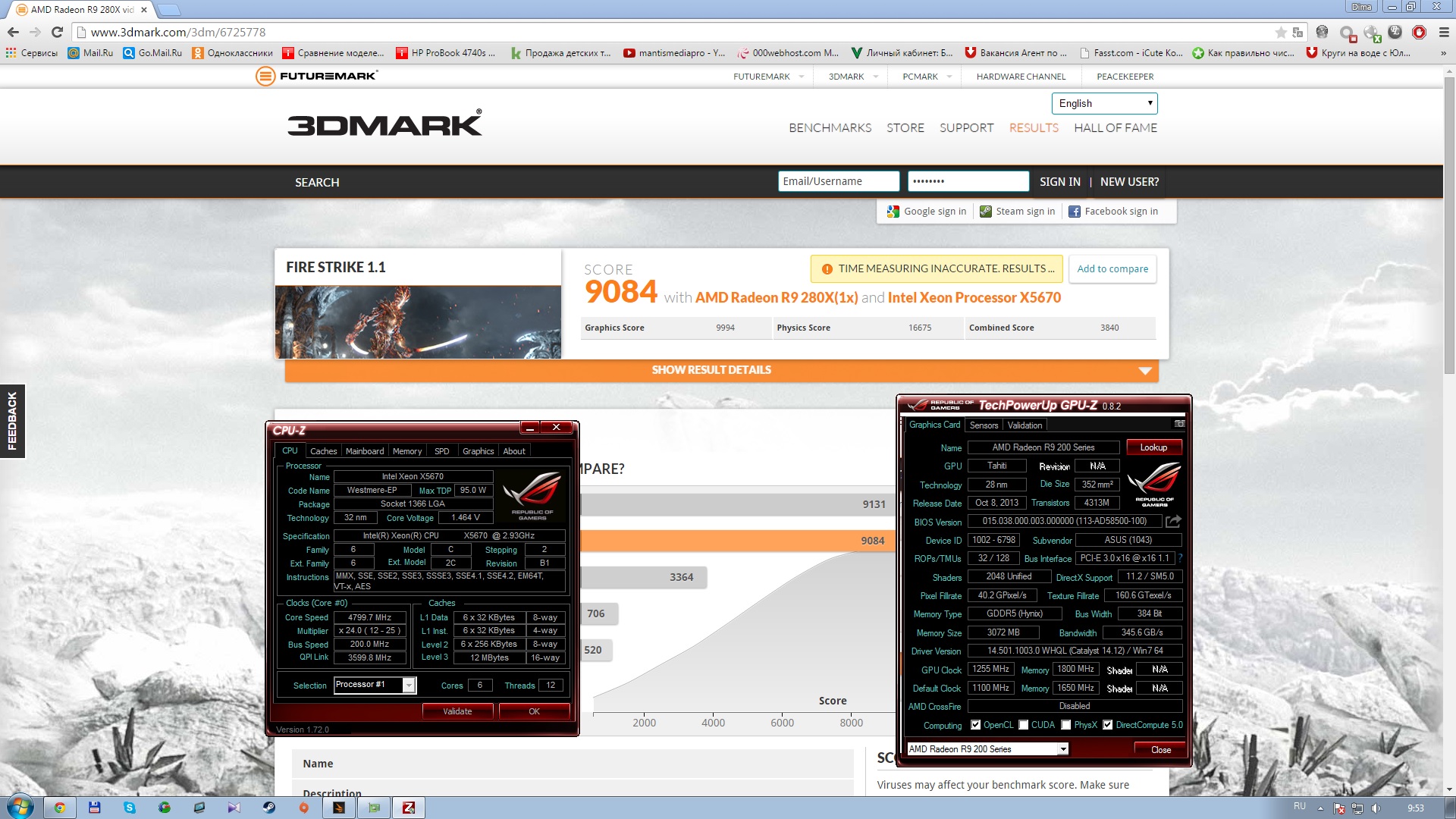Reload page with refresh icon
This screenshot has width=1456, height=819.
click(57, 32)
